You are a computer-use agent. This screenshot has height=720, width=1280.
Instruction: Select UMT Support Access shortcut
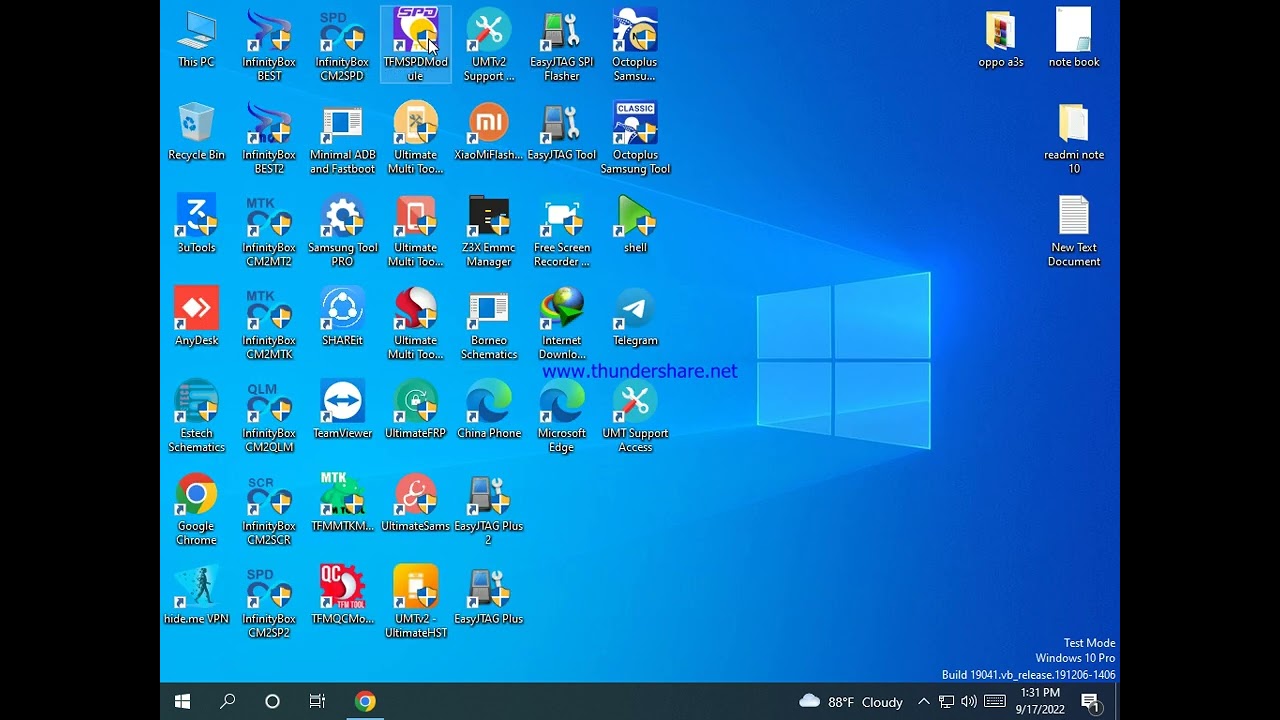coord(635,417)
